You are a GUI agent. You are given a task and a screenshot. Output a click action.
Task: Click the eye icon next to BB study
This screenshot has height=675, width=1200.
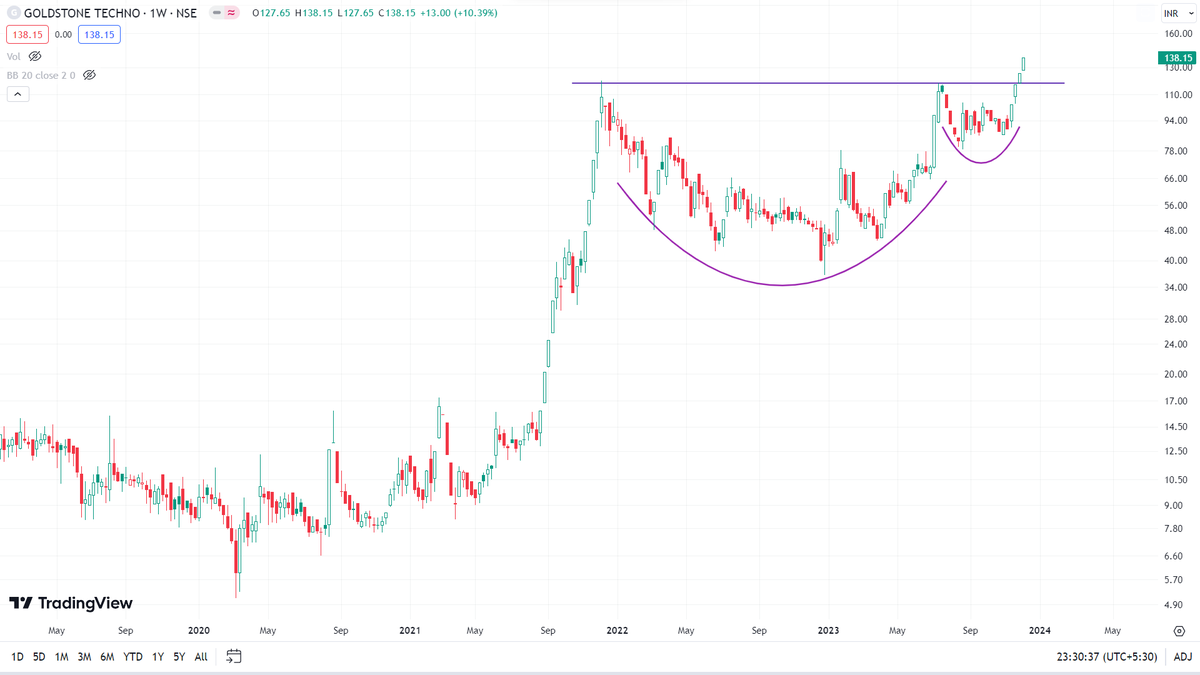tap(89, 74)
